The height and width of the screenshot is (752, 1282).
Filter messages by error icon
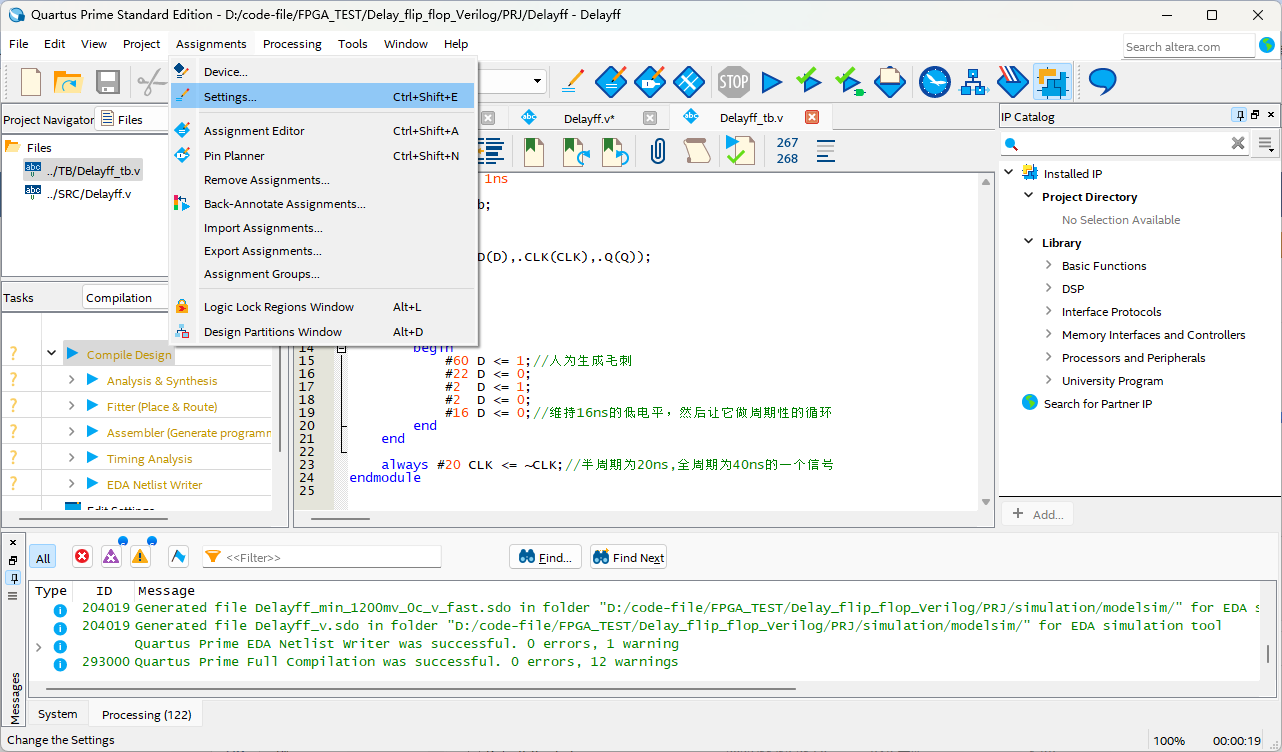pyautogui.click(x=82, y=557)
